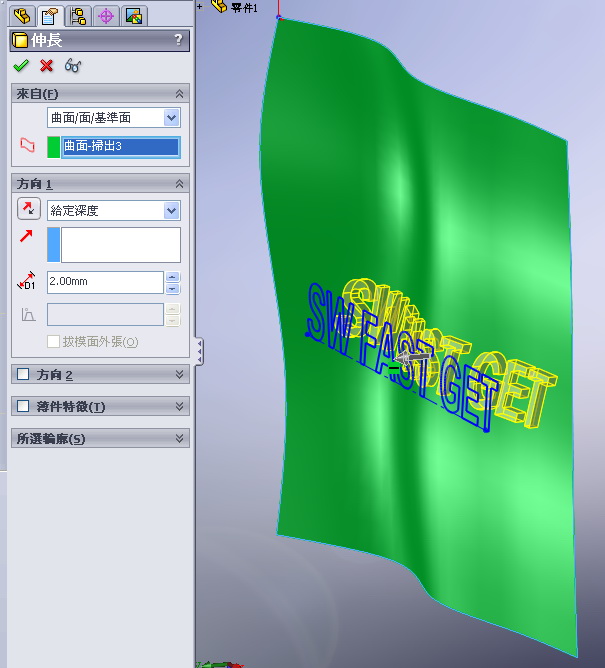Toggle detailed preview glasses icon

pos(73,66)
